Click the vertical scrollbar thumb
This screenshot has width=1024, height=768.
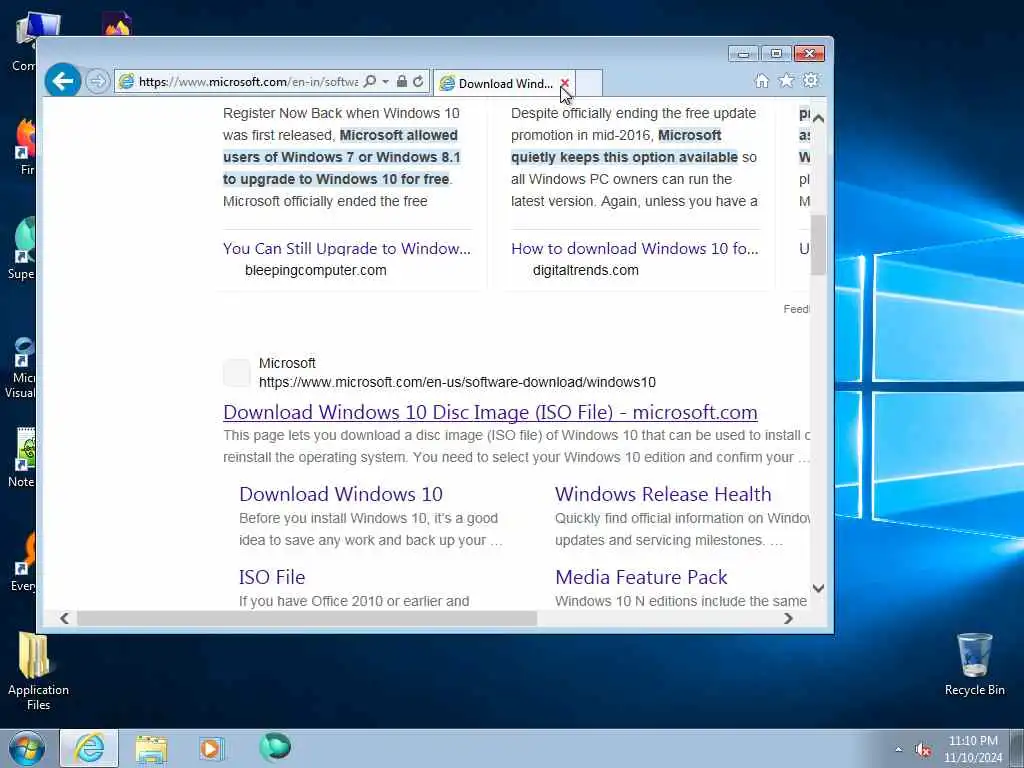[818, 245]
